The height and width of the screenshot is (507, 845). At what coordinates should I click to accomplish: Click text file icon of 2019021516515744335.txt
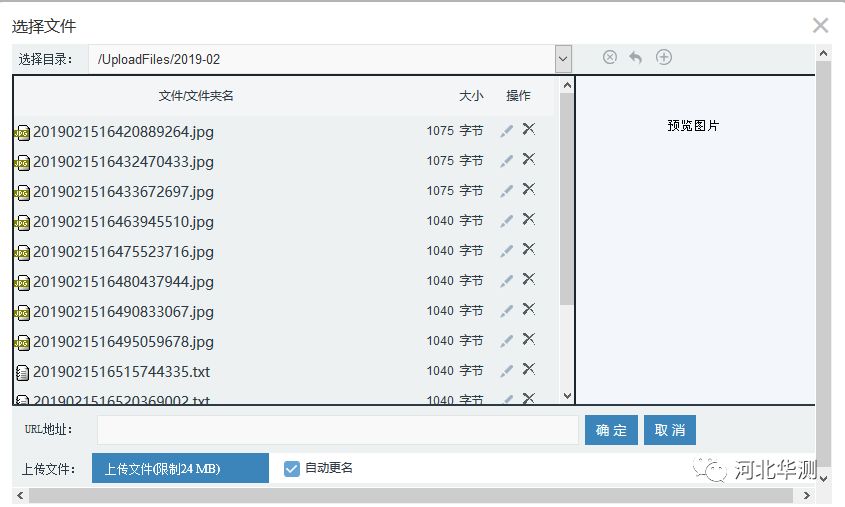click(22, 373)
